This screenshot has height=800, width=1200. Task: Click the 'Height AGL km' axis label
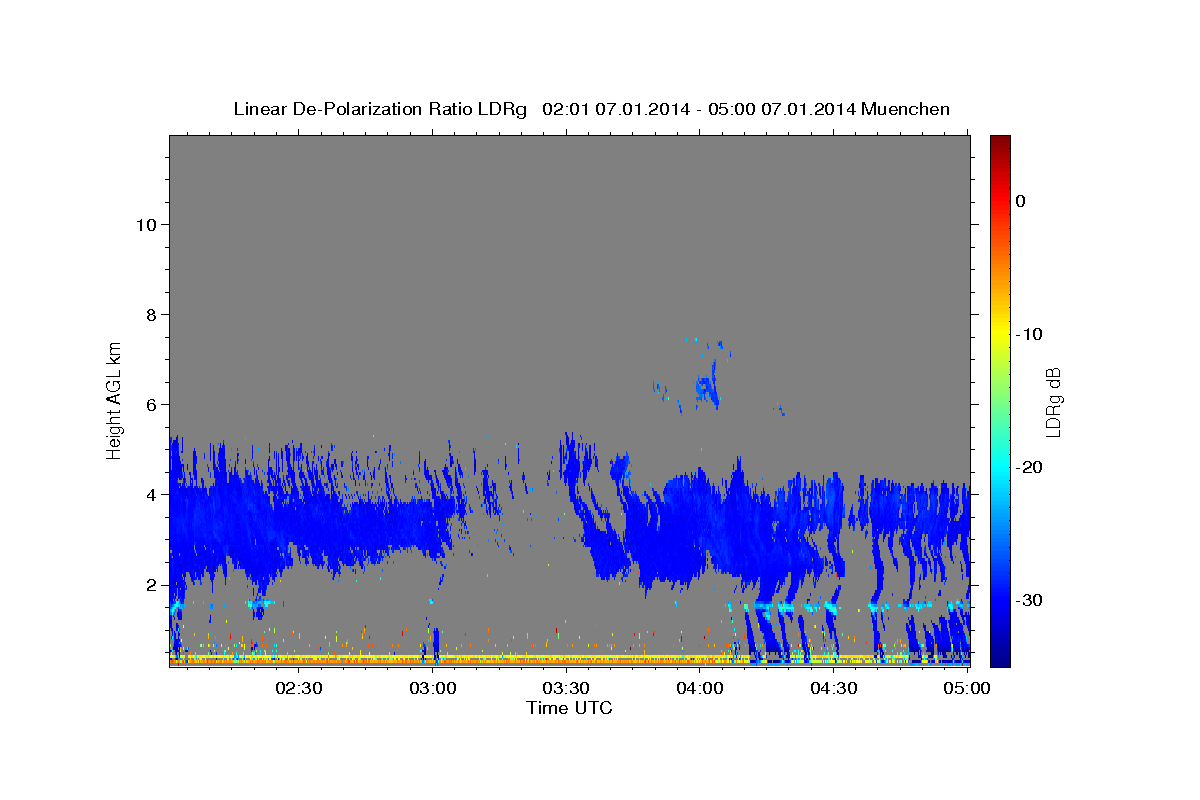(115, 400)
